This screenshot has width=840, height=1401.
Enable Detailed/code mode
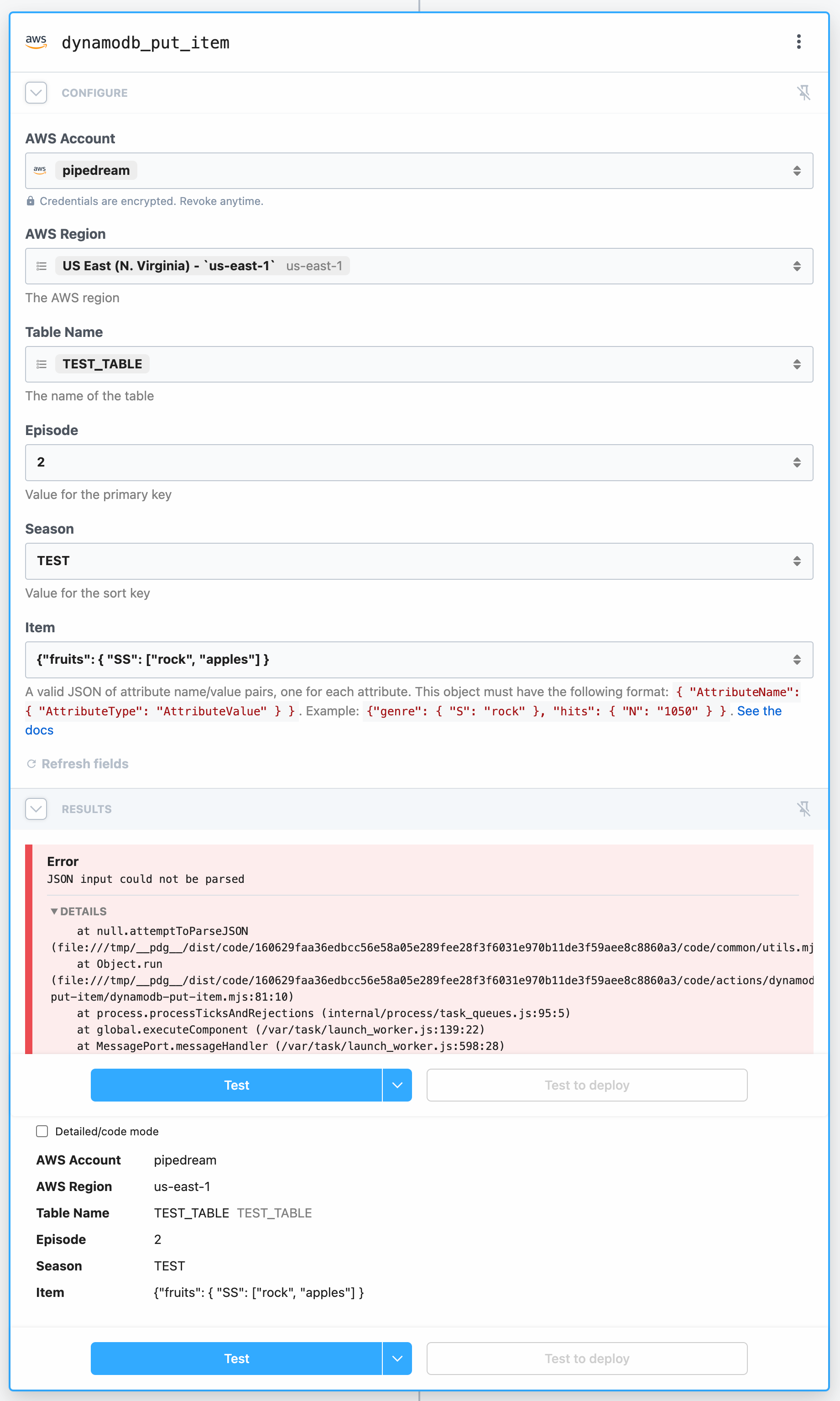(42, 1131)
